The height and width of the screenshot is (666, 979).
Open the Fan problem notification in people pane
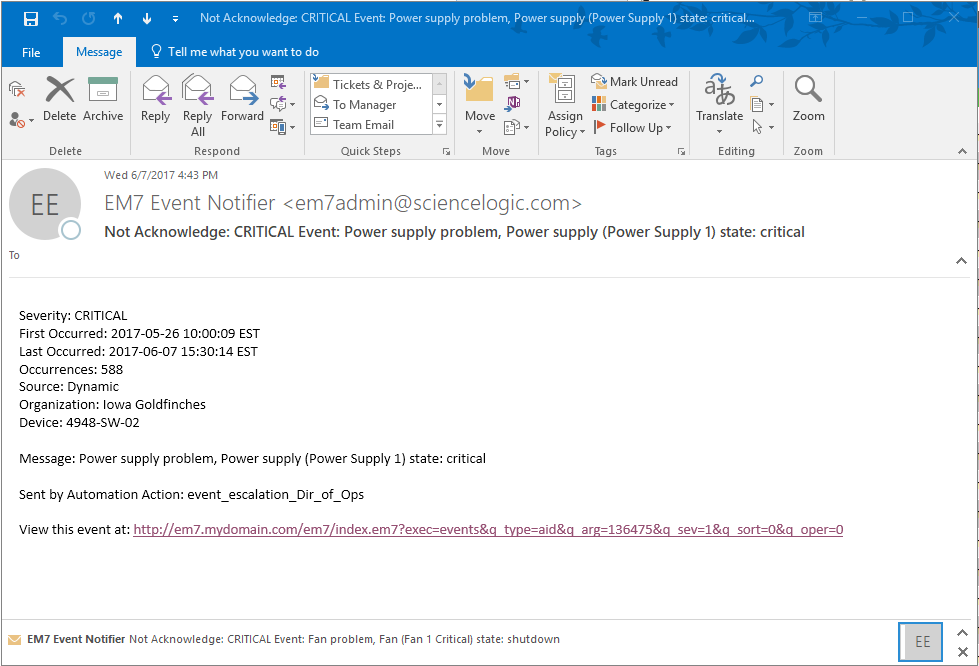344,639
